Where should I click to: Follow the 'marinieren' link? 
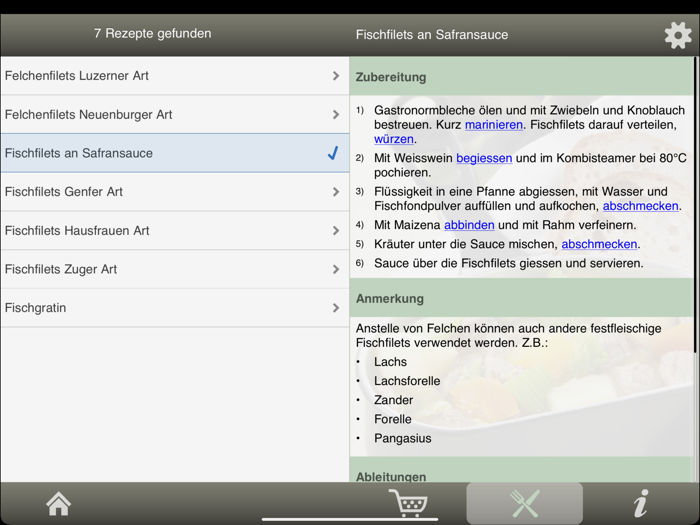coord(494,125)
